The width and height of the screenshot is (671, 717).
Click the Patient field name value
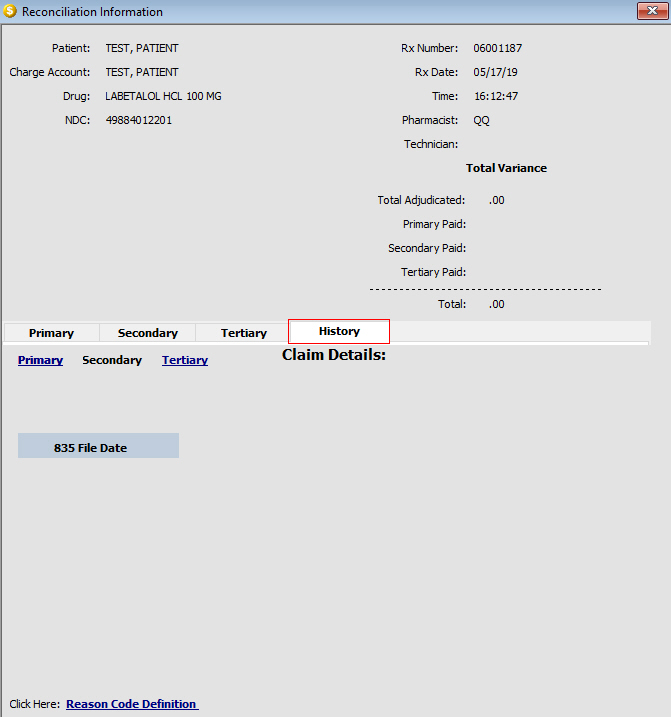142,48
